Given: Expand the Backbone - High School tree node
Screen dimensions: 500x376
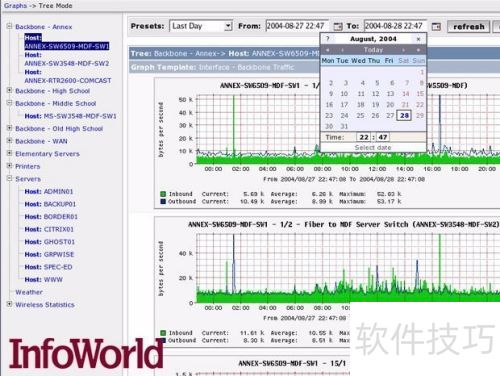Looking at the screenshot, I should [x=9, y=90].
